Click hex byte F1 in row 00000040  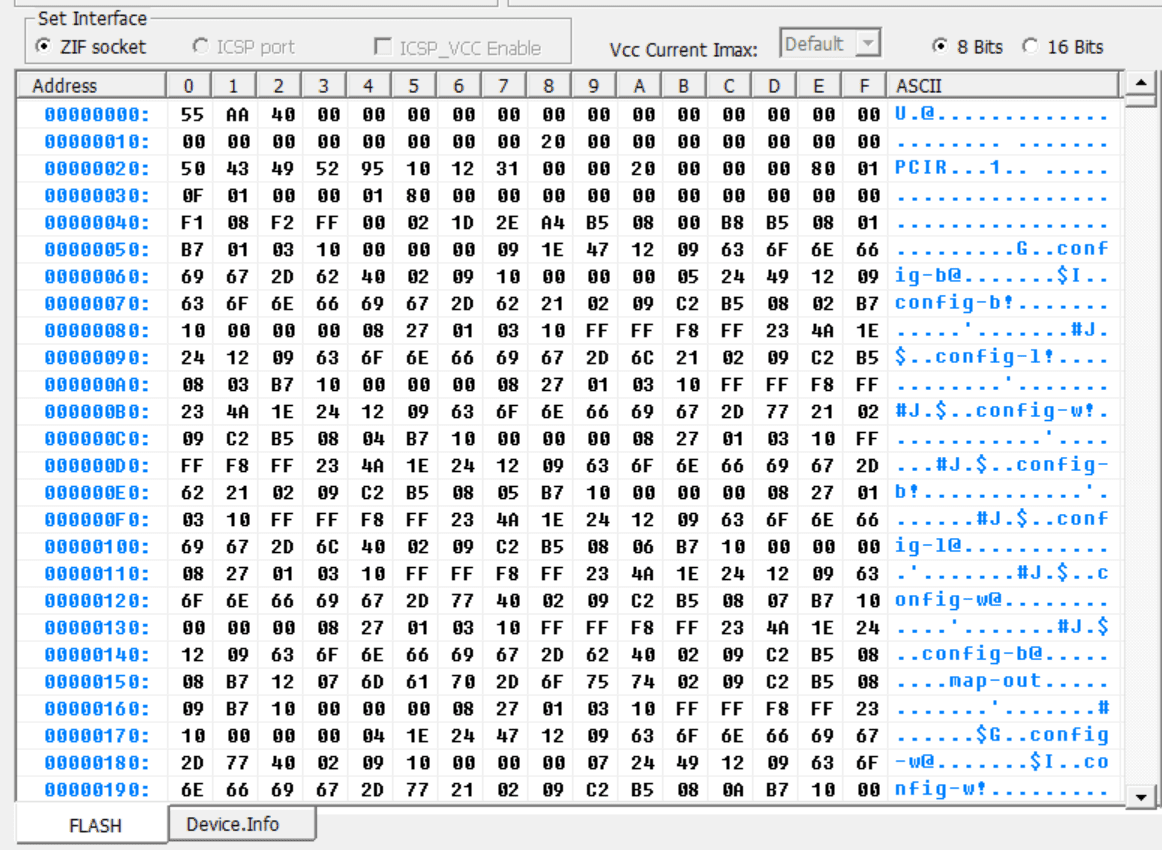click(x=192, y=223)
